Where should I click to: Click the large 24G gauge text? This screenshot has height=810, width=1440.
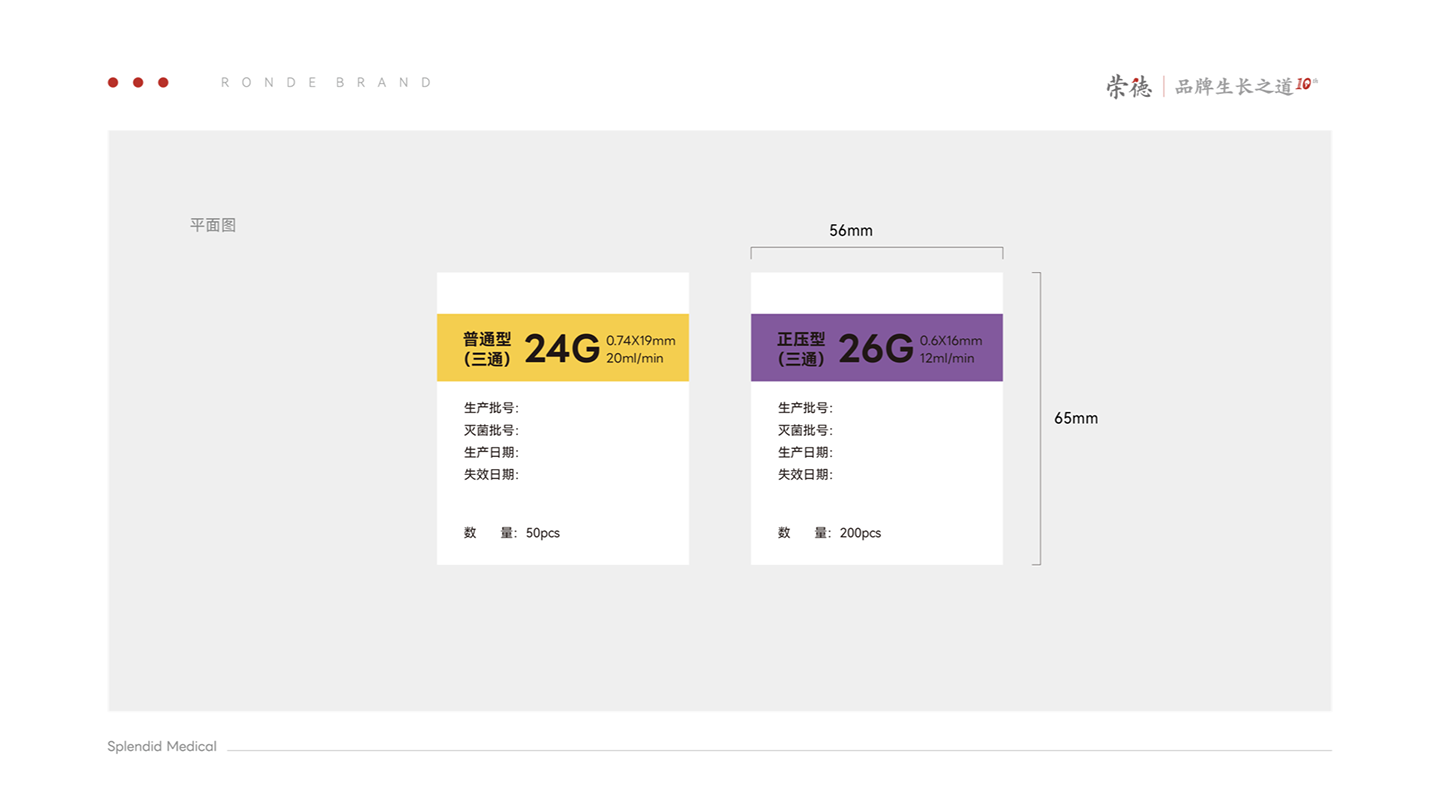pyautogui.click(x=562, y=349)
